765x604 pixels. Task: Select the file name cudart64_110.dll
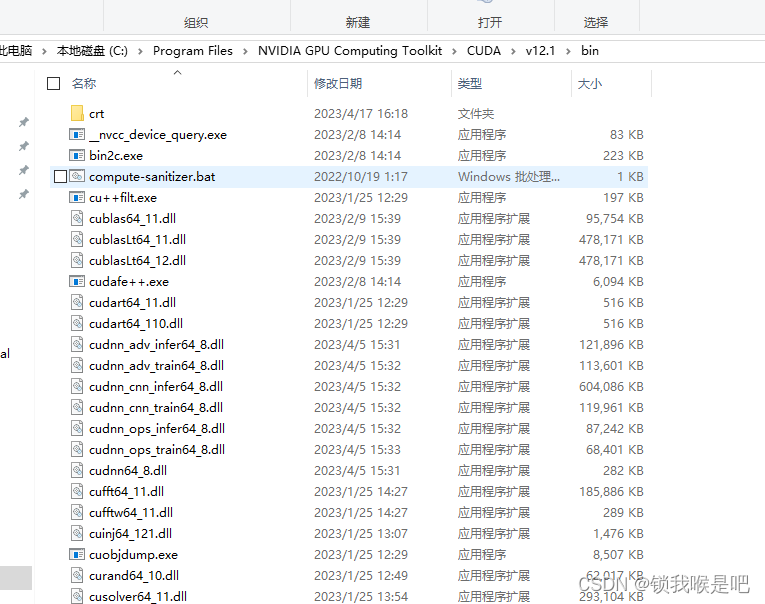136,323
